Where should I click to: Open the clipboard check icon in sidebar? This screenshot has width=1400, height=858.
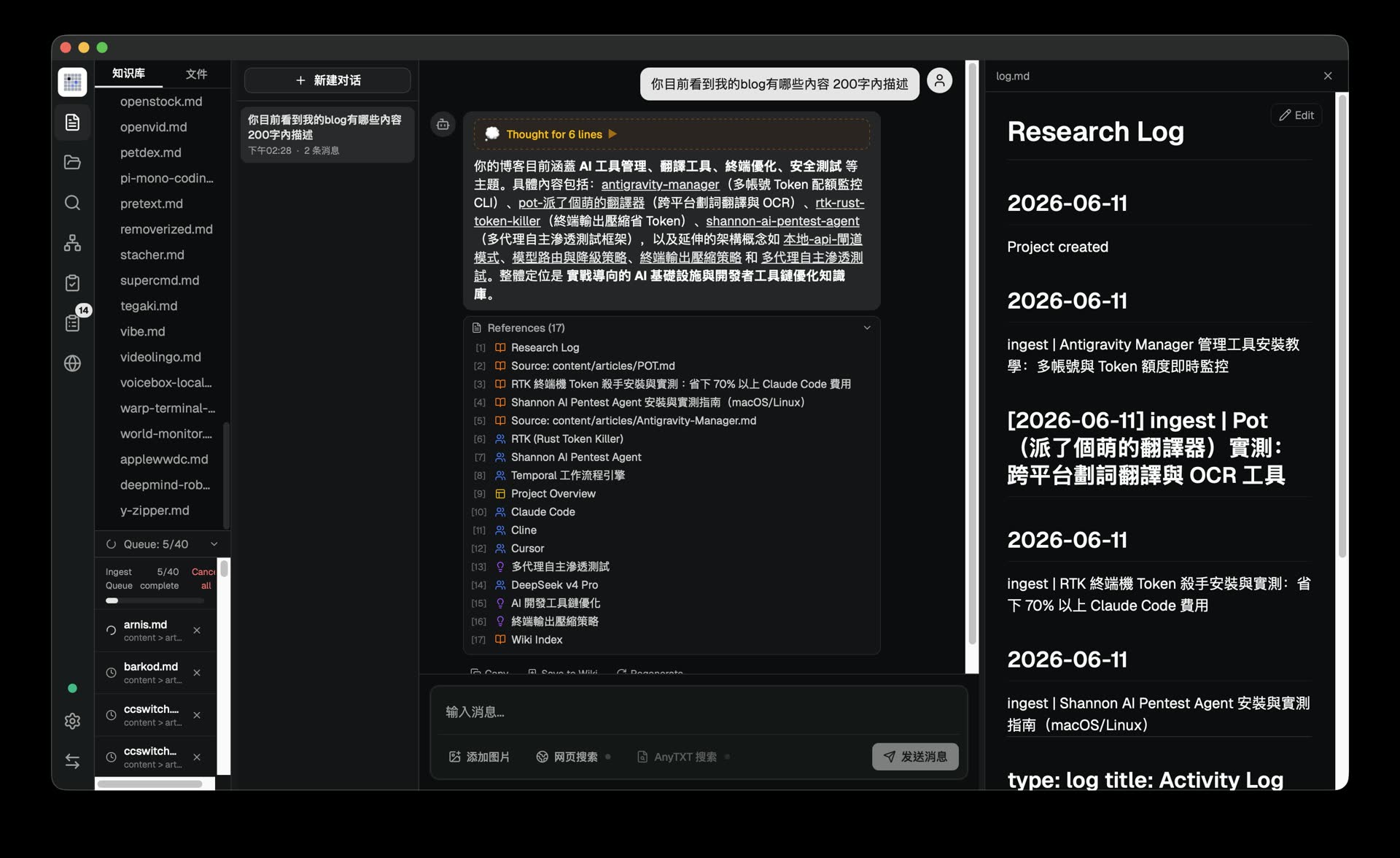pos(72,282)
